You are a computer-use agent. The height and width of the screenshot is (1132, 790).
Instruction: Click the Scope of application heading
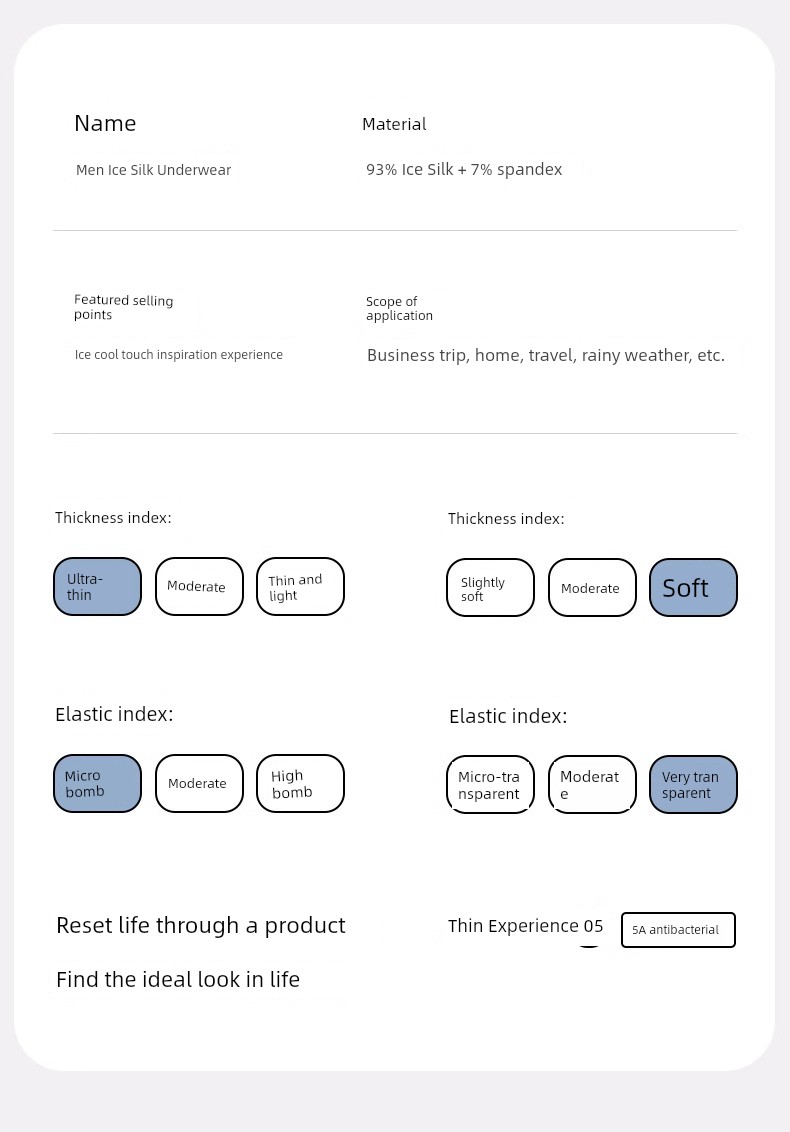[399, 308]
